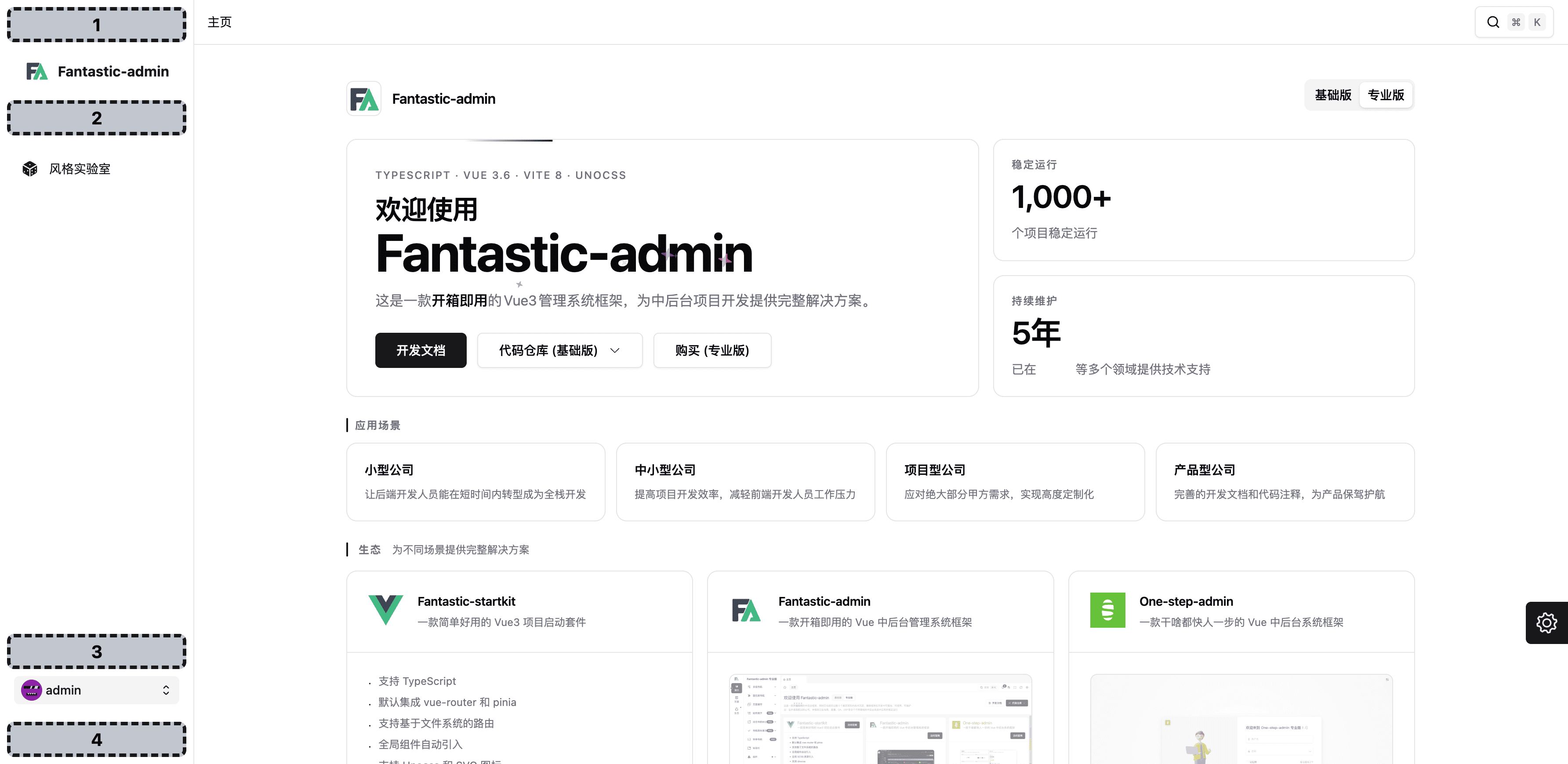Click the 欢迎使用 heading text
The height and width of the screenshot is (764, 1568).
[427, 209]
